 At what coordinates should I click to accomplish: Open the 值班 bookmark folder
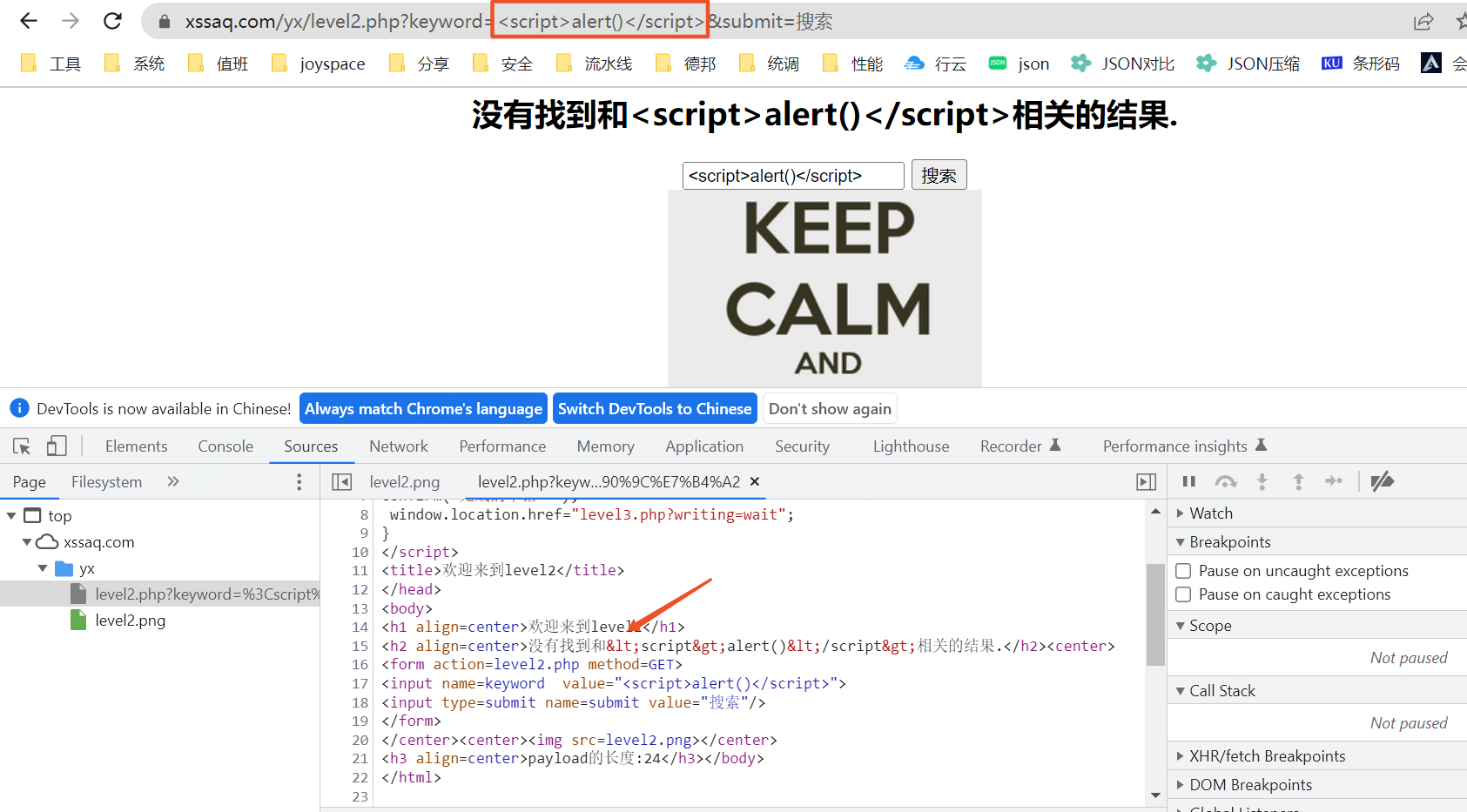click(218, 63)
